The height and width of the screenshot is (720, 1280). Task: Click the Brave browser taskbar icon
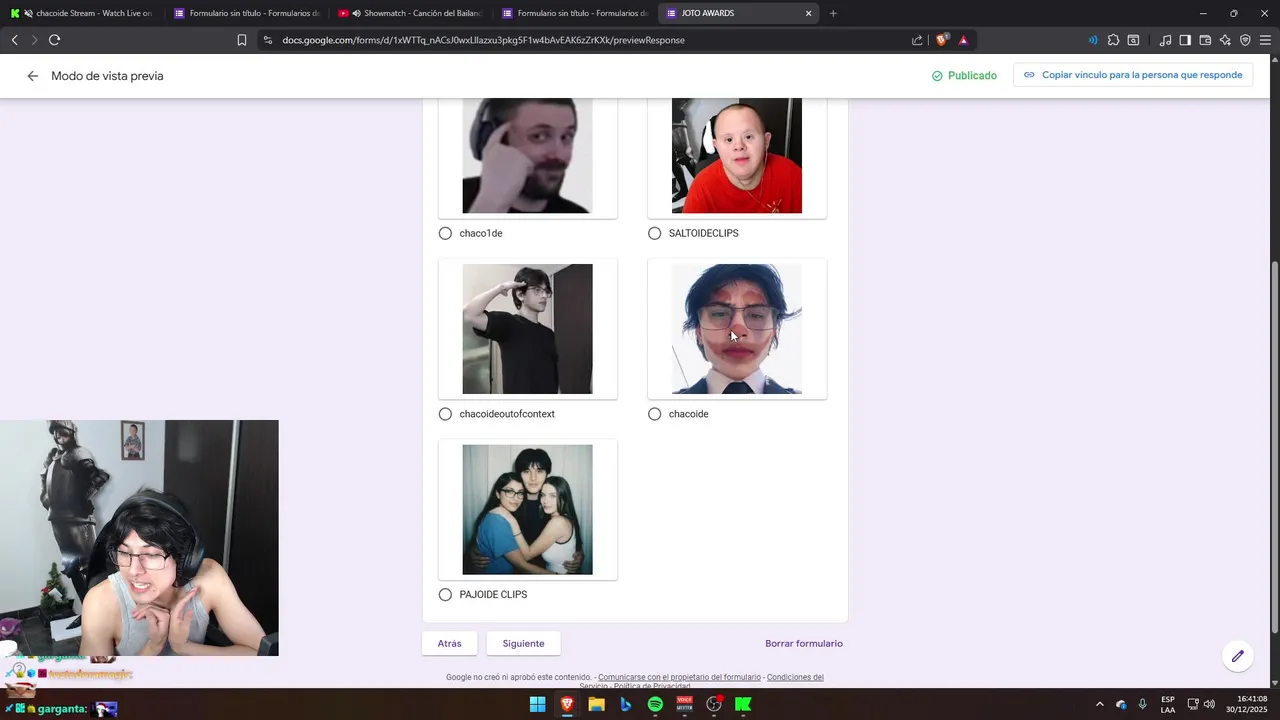coord(567,704)
